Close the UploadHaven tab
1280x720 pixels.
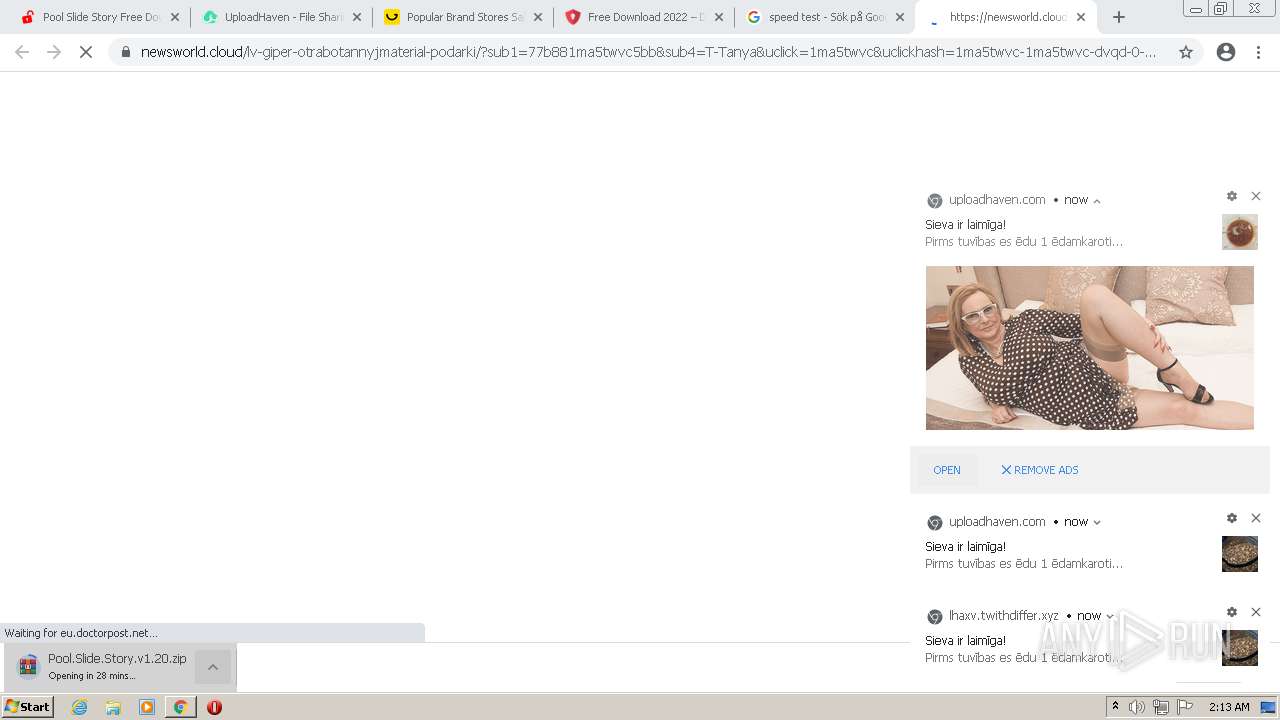point(357,17)
